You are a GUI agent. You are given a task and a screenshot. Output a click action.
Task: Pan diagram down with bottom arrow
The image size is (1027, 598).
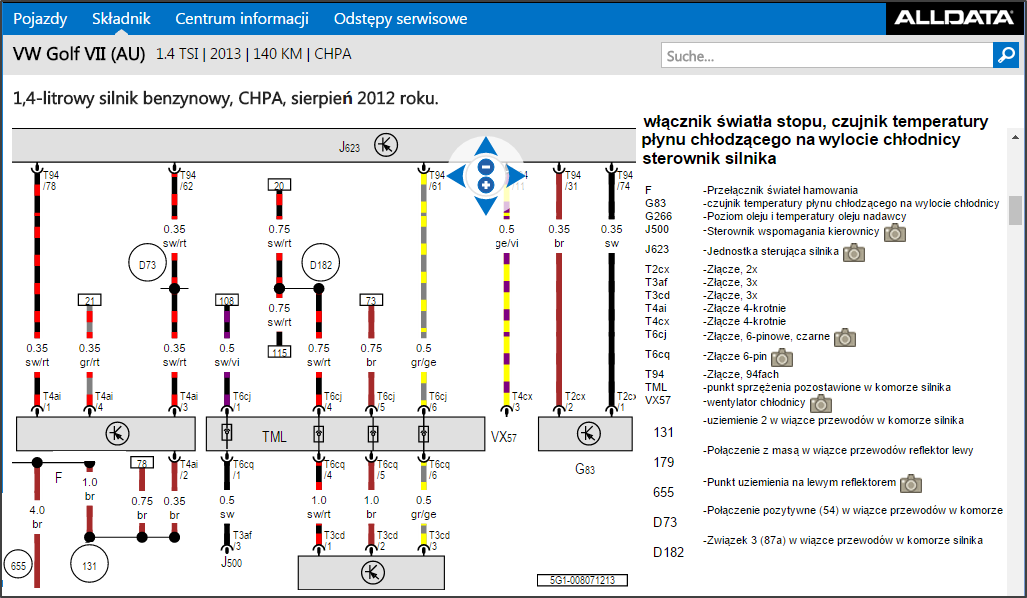(485, 206)
